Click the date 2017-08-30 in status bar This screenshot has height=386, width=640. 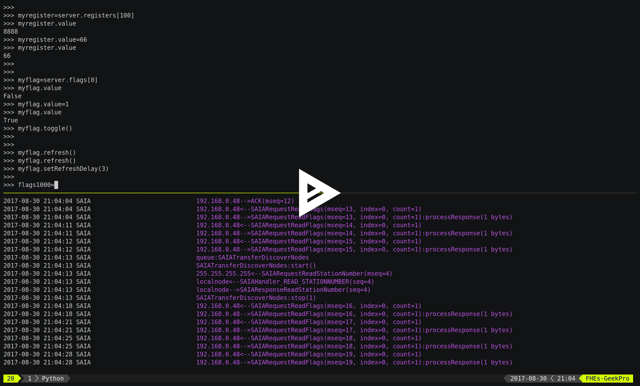coord(528,379)
